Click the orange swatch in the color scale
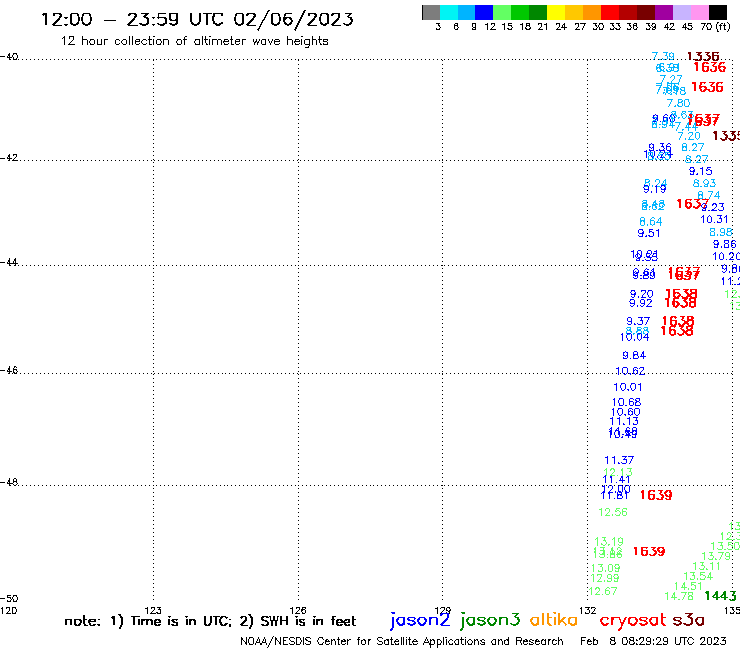This screenshot has width=740, height=650. [x=592, y=12]
